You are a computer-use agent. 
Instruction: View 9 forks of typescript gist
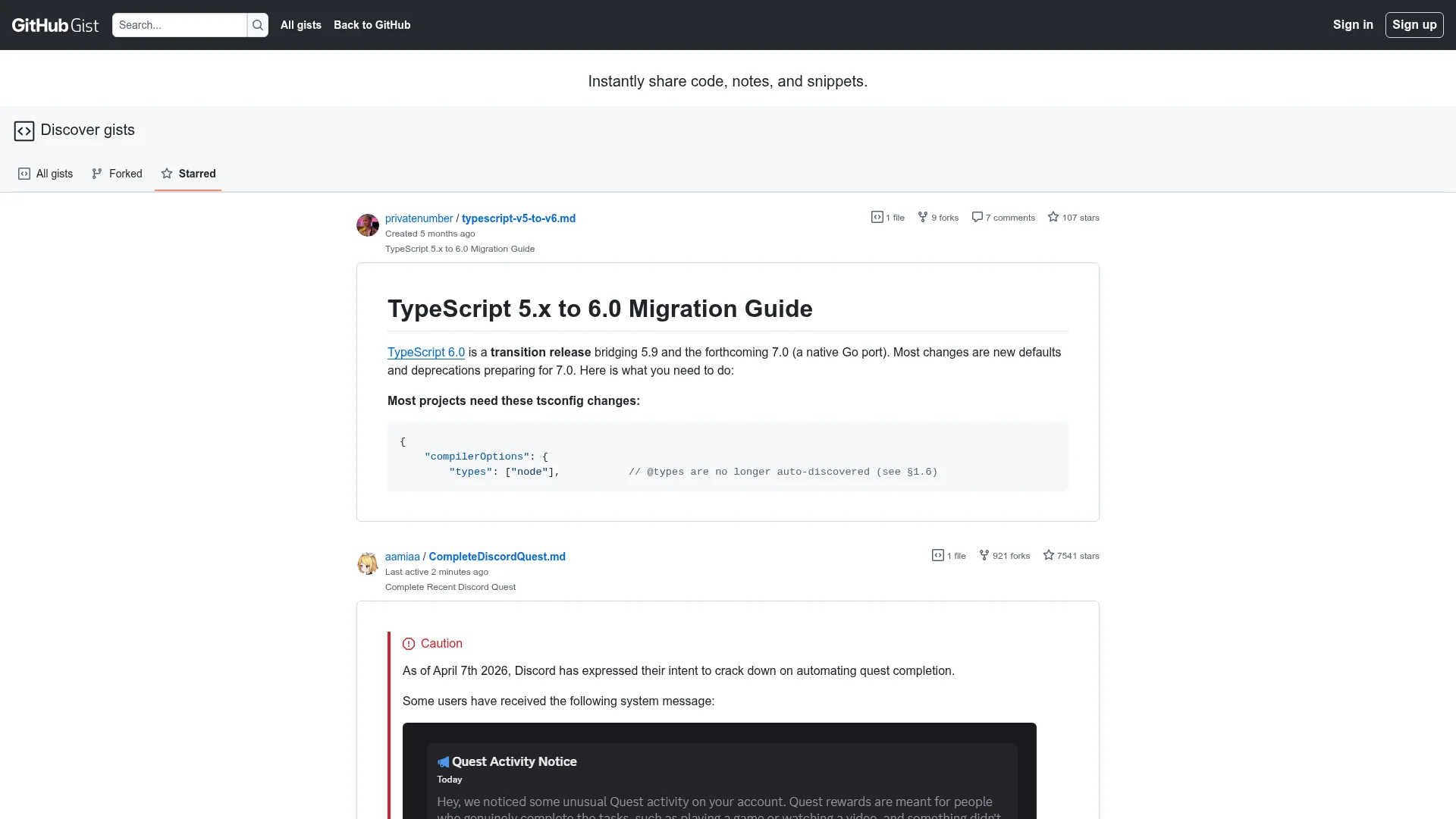coord(938,218)
